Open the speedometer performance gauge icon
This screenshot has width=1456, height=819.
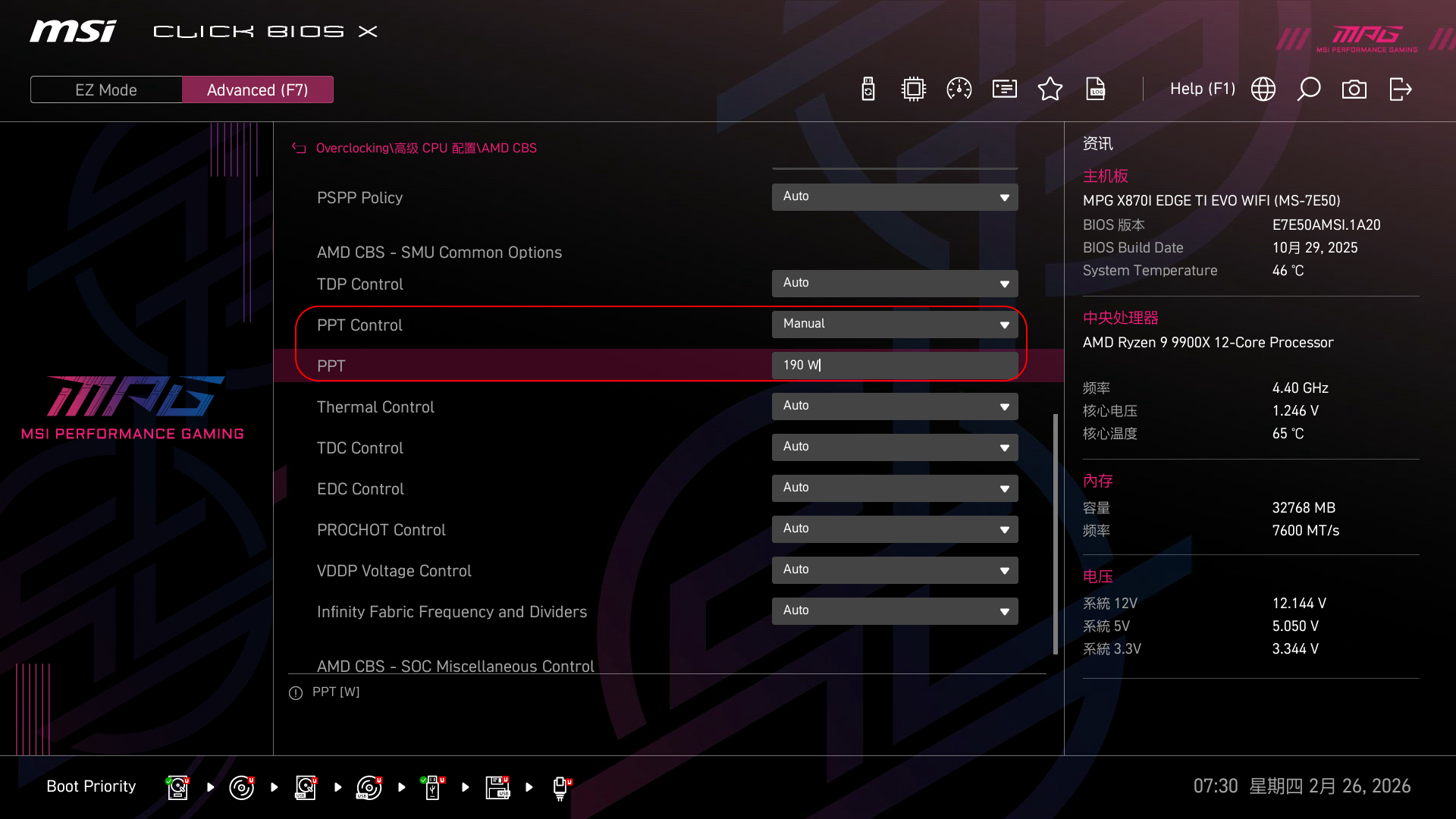click(959, 89)
